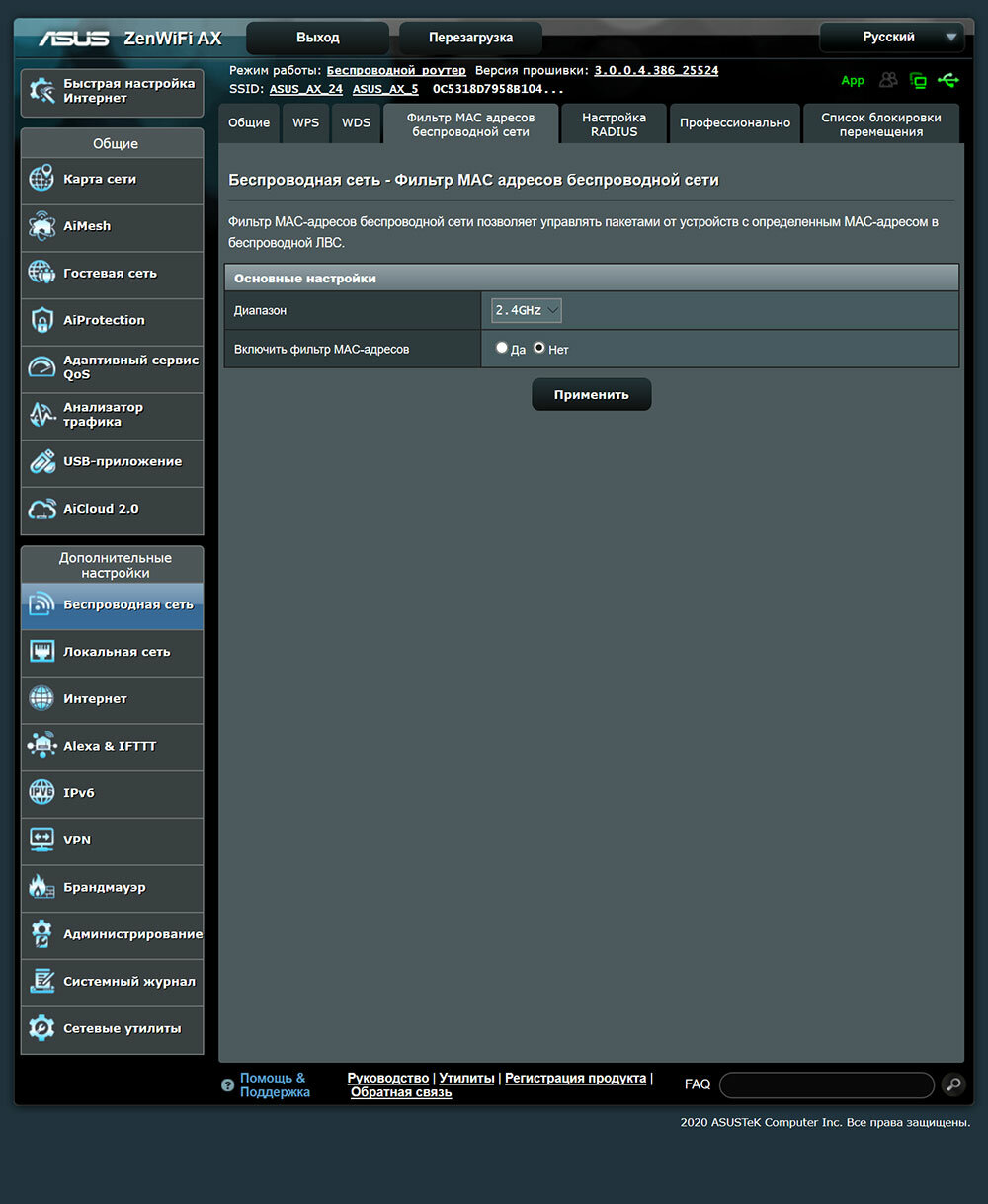Open the Брандмауэр fire icon

click(41, 887)
